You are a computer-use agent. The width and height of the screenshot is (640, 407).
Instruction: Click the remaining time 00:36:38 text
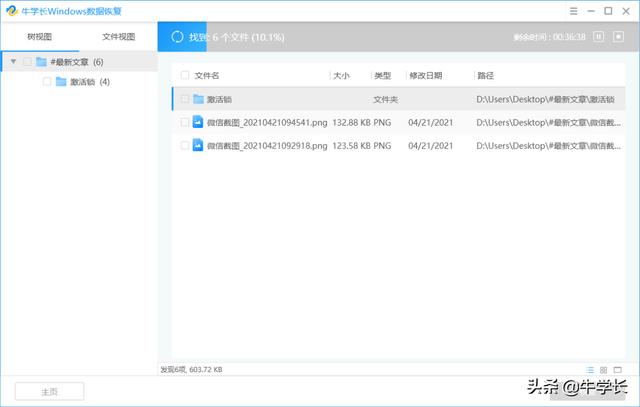click(549, 37)
